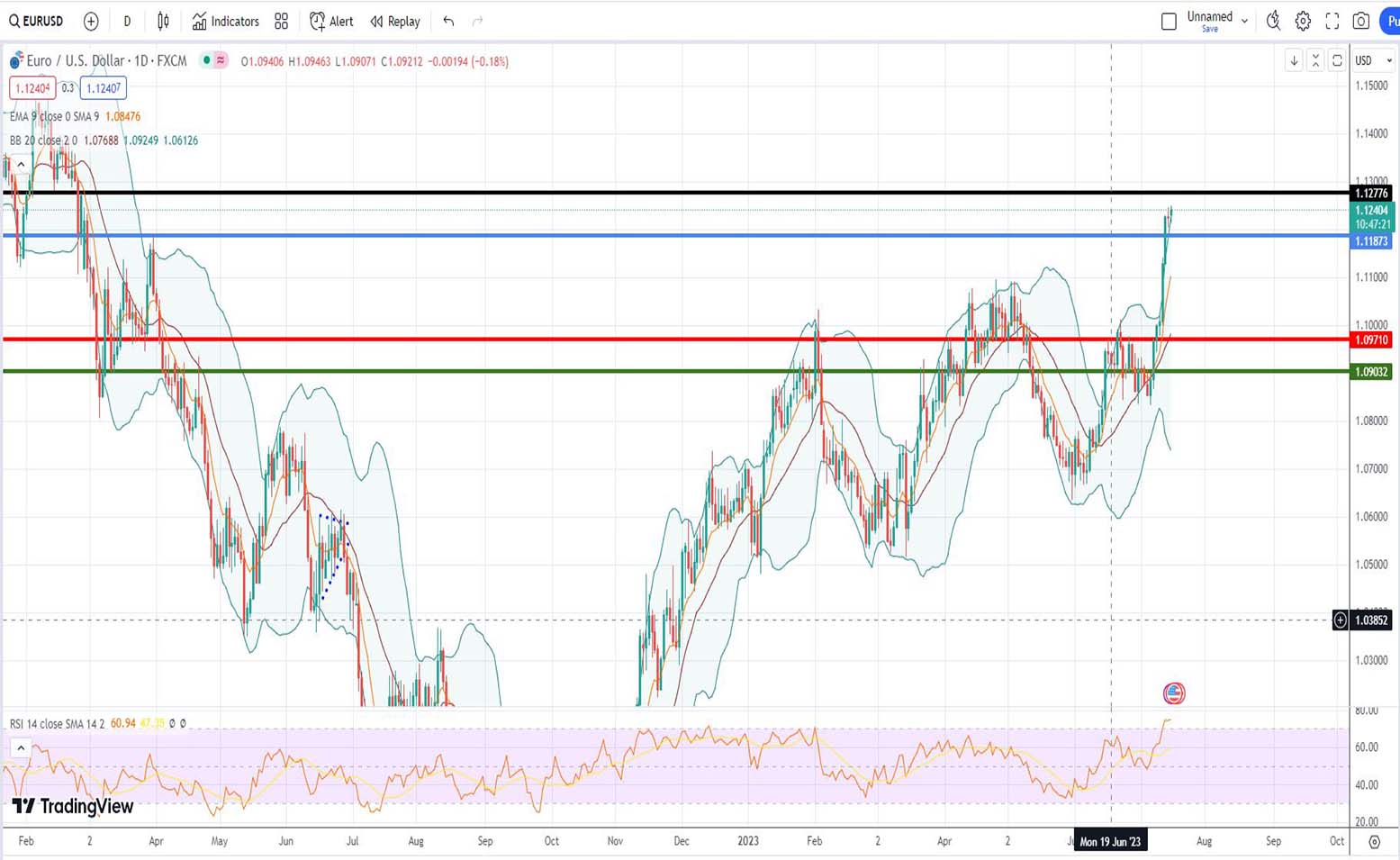
Task: Click the Replay button
Action: point(395,22)
